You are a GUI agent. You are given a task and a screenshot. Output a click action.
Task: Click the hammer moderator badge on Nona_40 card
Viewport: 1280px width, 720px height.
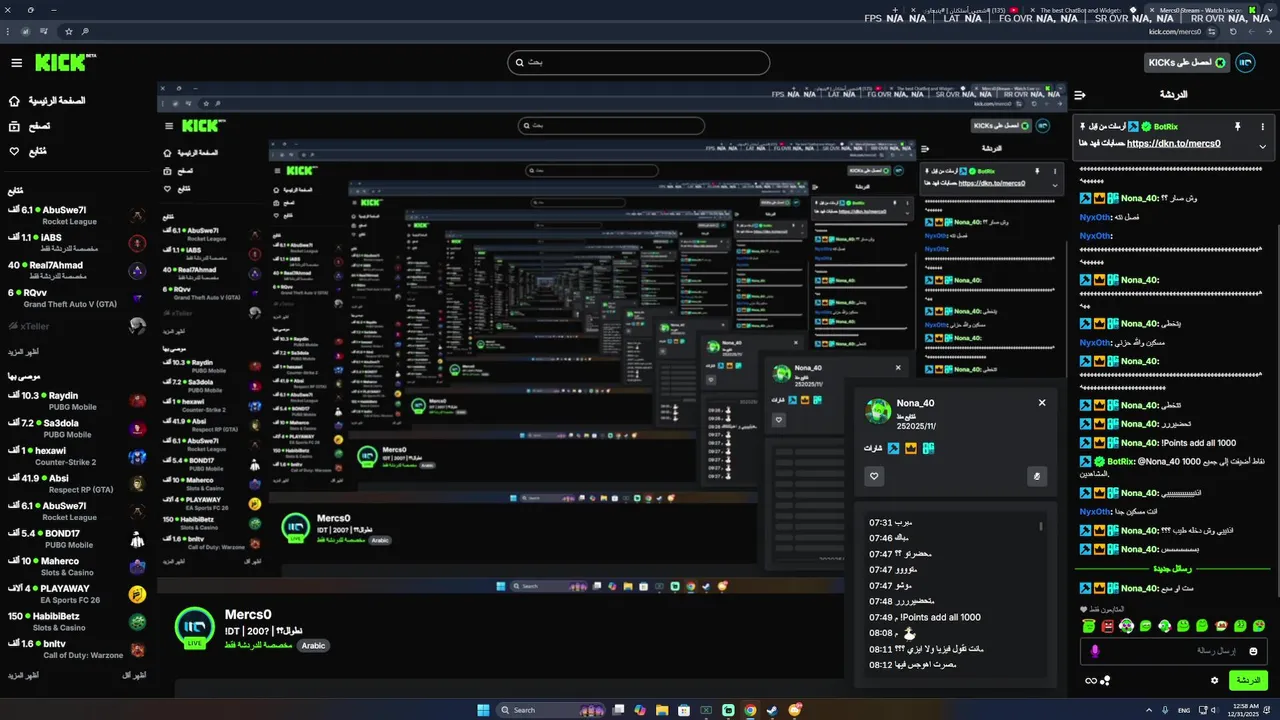893,448
